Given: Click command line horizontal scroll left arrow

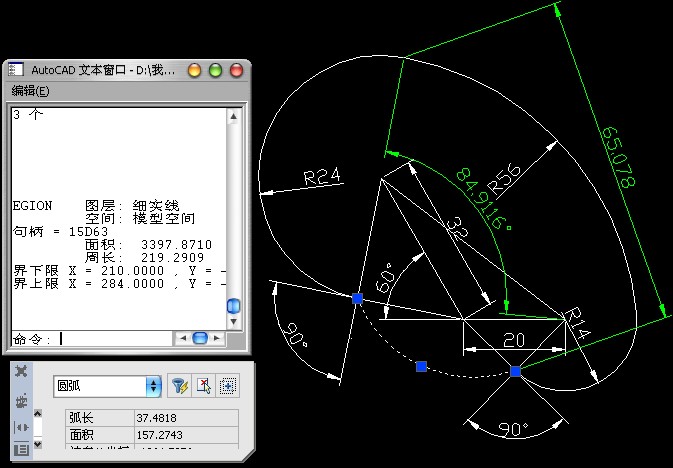Looking at the screenshot, I should click(x=183, y=338).
